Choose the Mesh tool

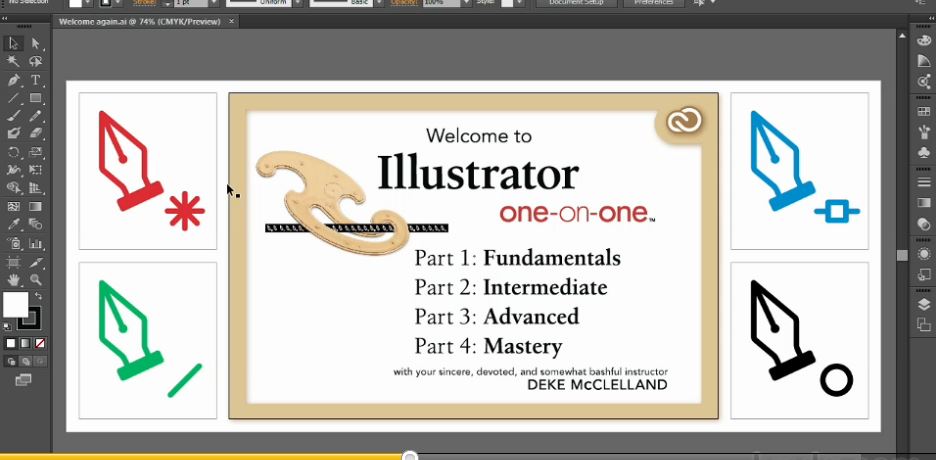[x=13, y=206]
